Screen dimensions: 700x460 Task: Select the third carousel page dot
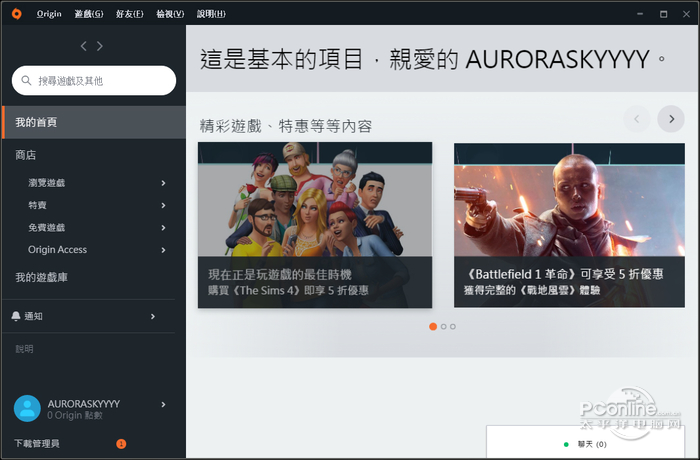[453, 326]
